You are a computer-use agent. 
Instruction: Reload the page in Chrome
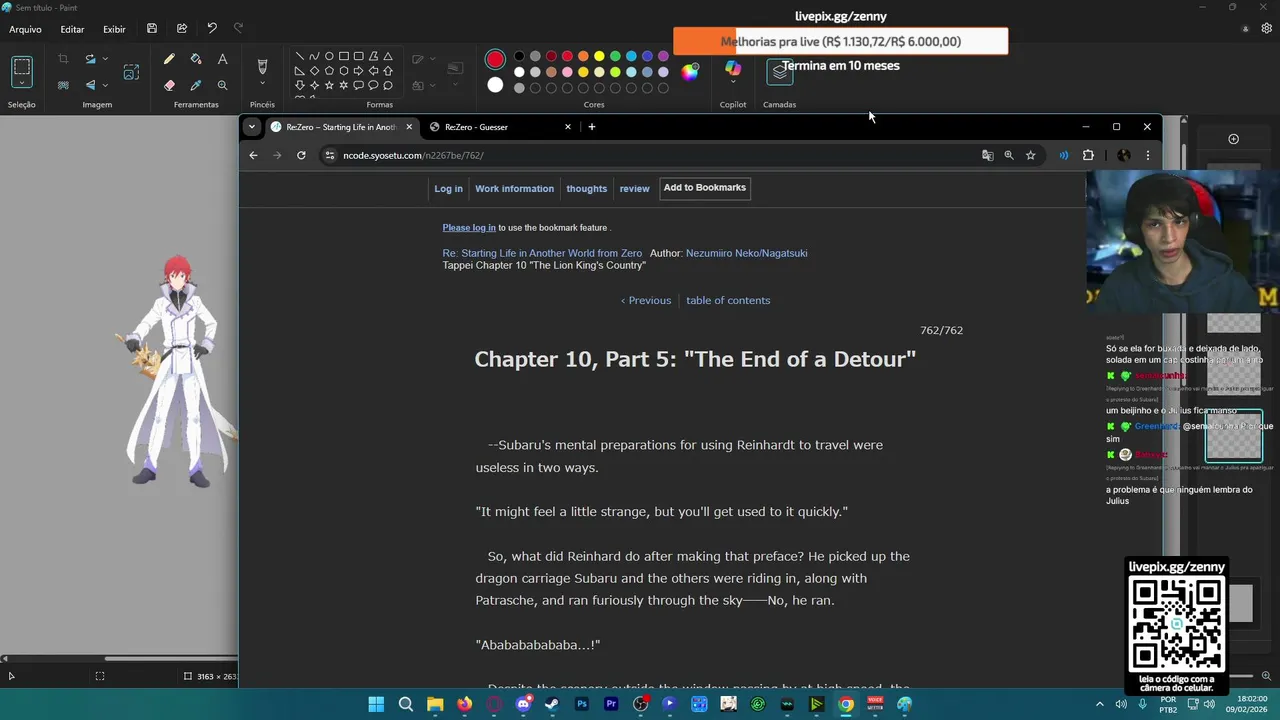coord(301,155)
